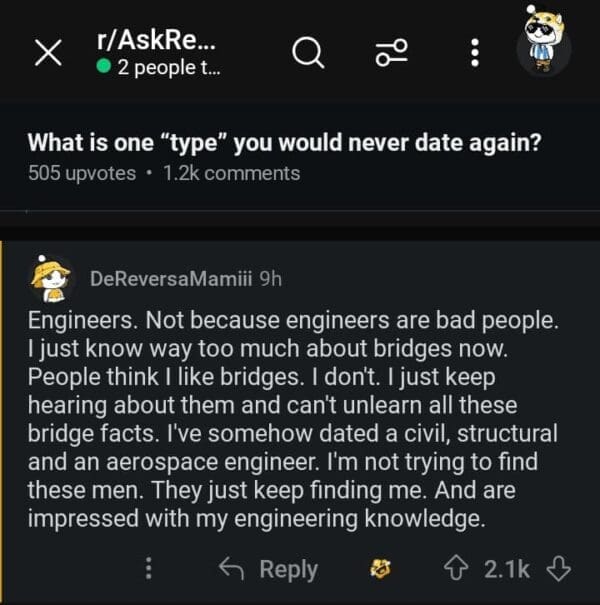Tap the post title about dating types

285,142
